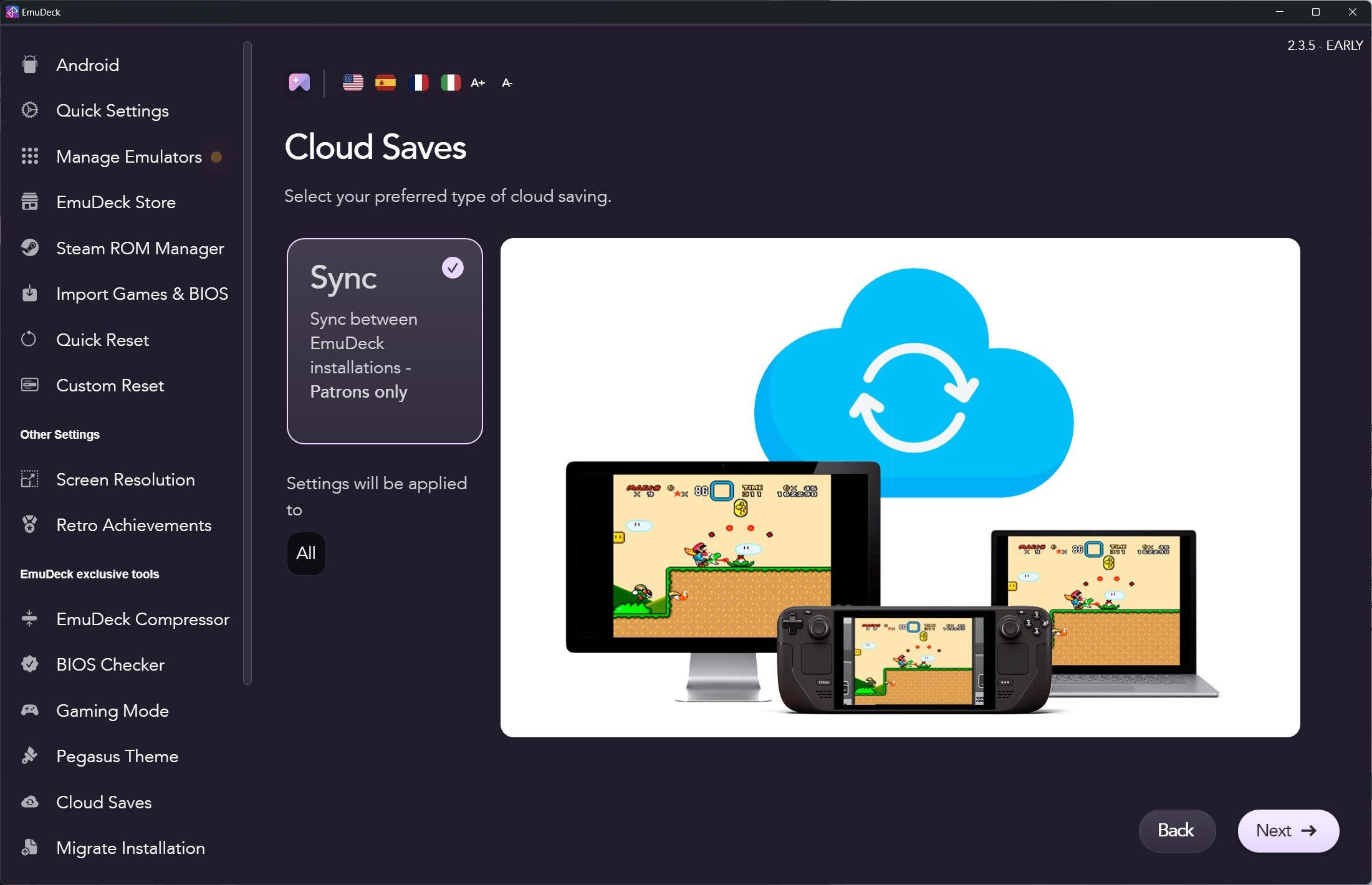Select the Sync cloud save card
Image resolution: width=1372 pixels, height=885 pixels.
pyautogui.click(x=385, y=341)
